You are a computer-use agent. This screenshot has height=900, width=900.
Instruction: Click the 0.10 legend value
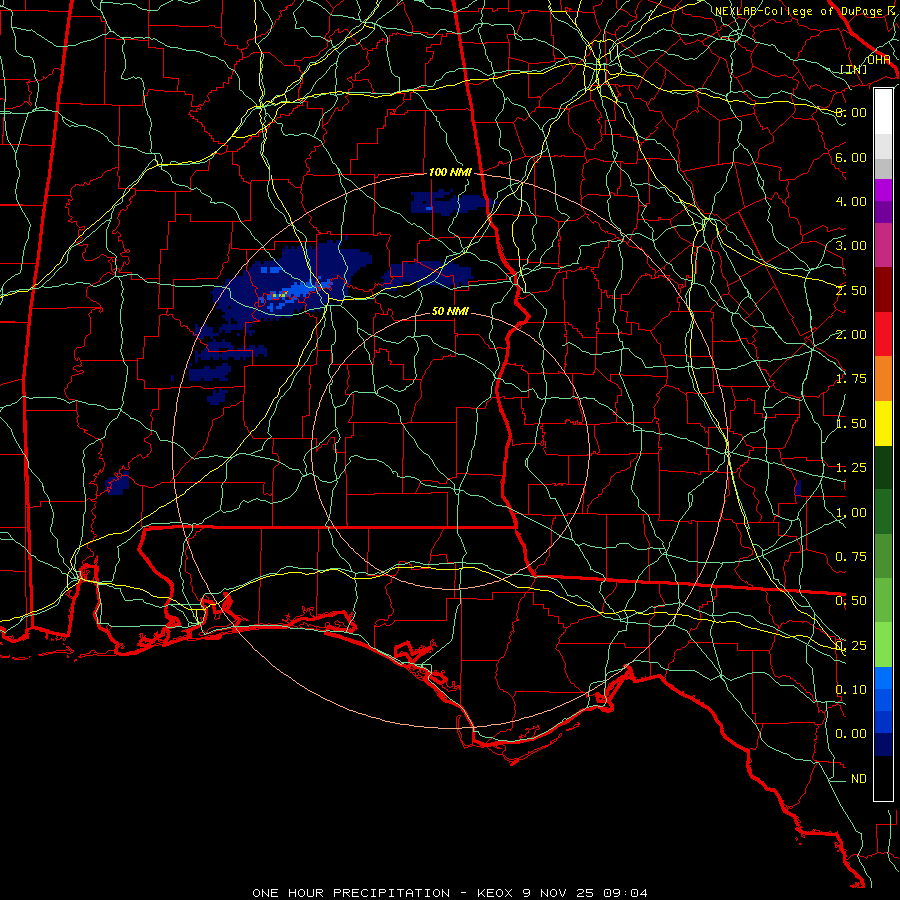point(851,690)
